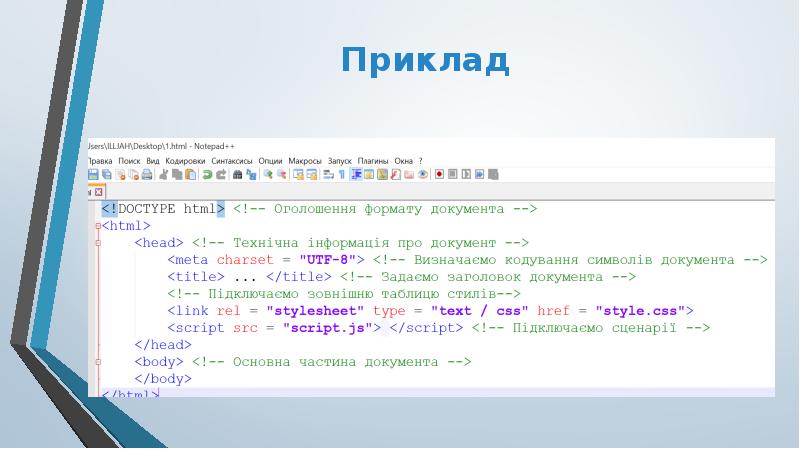Open the Вид menu
Screen dimensions: 800x449
click(153, 161)
